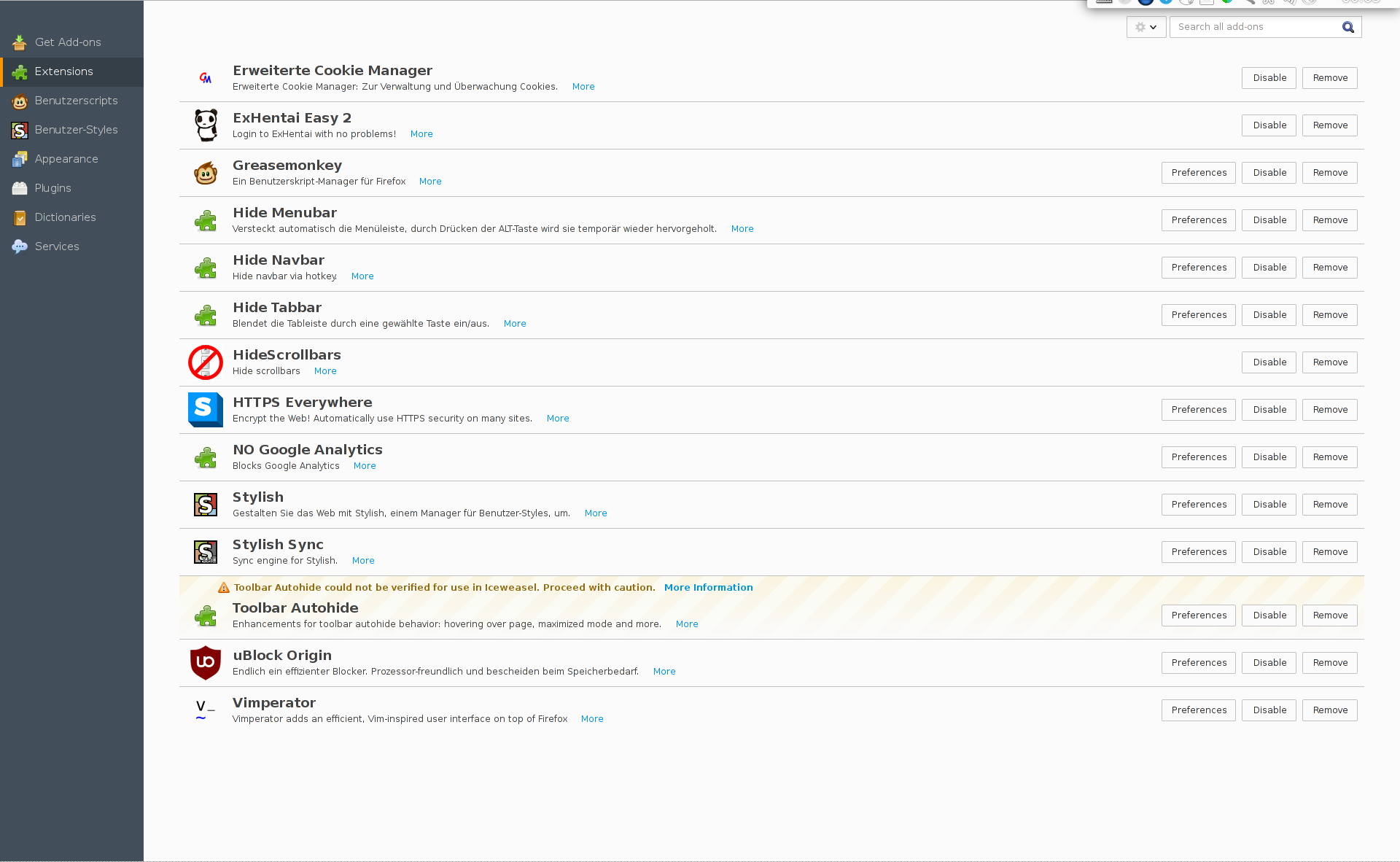Remove the Hide Navbar extension
This screenshot has width=1400, height=862.
1330,268
